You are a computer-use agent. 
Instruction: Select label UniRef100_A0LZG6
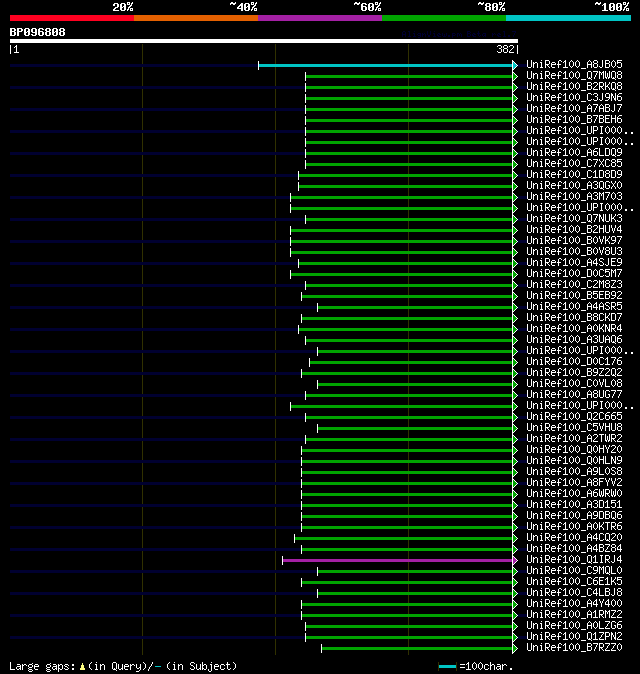pyautogui.click(x=574, y=626)
